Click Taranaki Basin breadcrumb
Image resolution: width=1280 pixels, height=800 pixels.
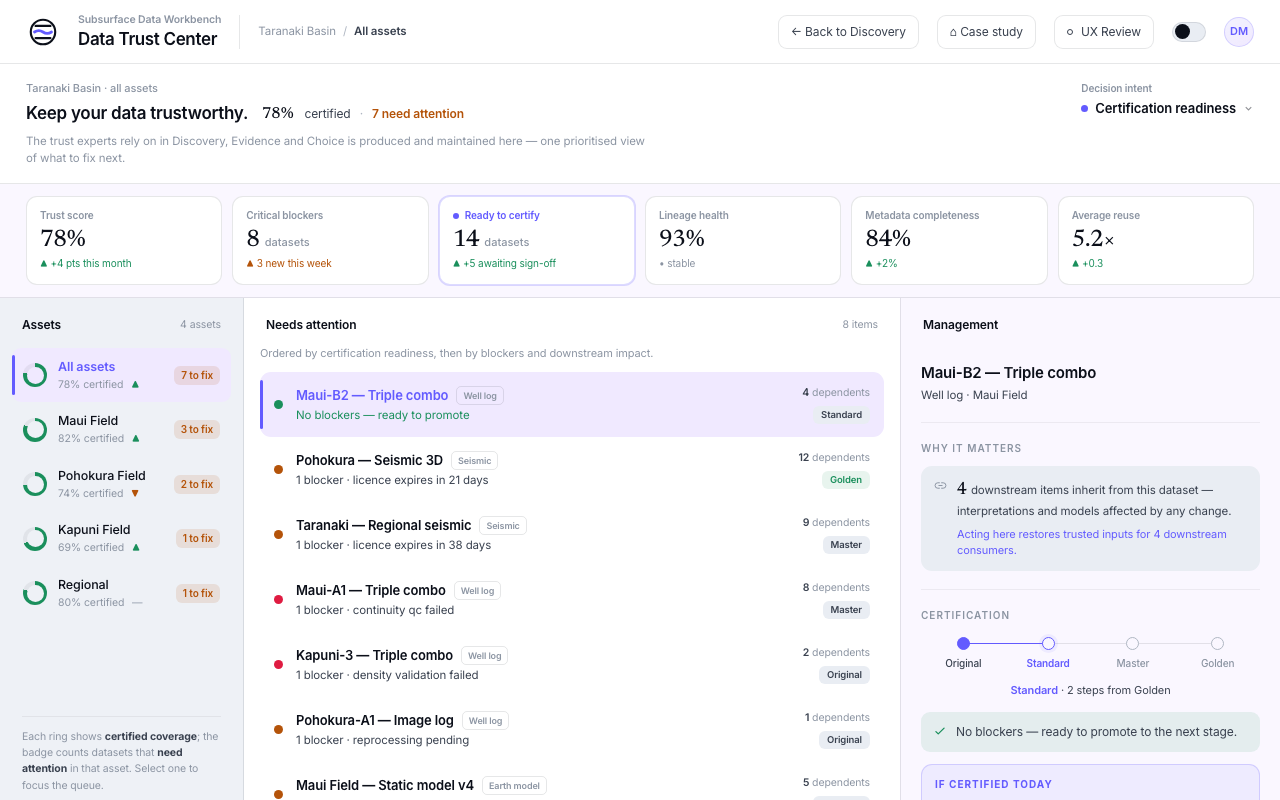(x=297, y=31)
